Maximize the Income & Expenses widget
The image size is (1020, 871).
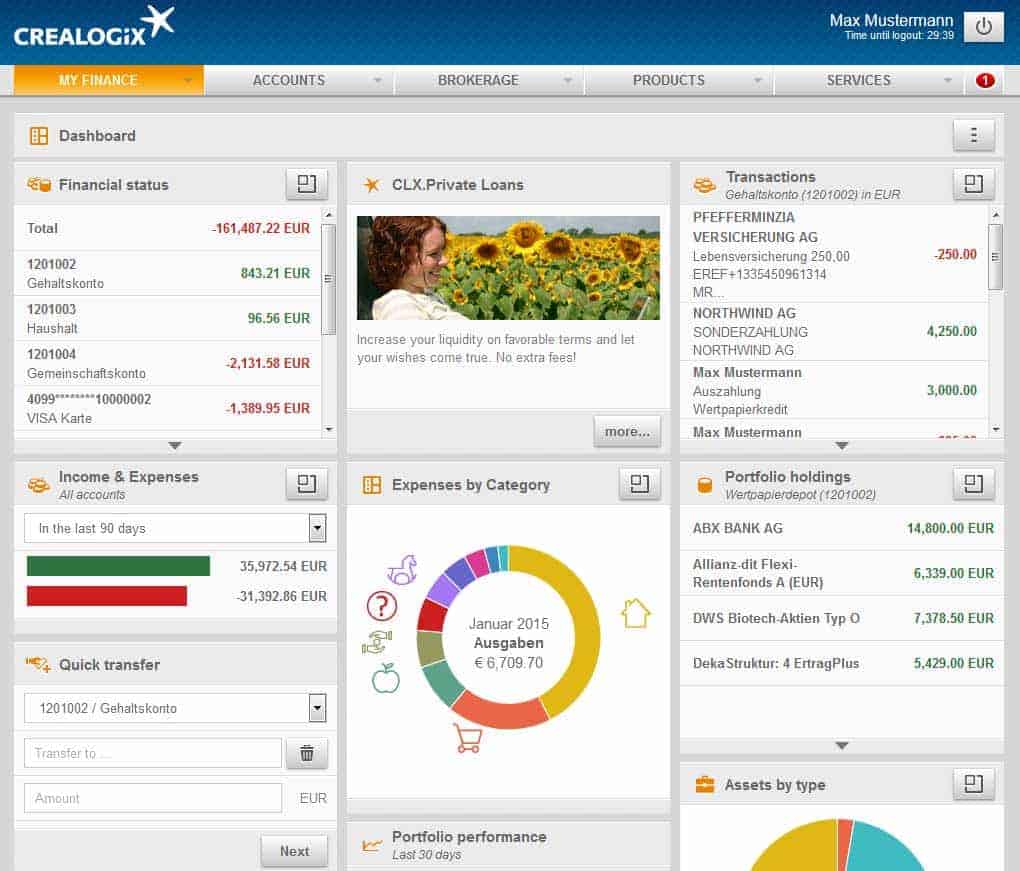point(306,484)
